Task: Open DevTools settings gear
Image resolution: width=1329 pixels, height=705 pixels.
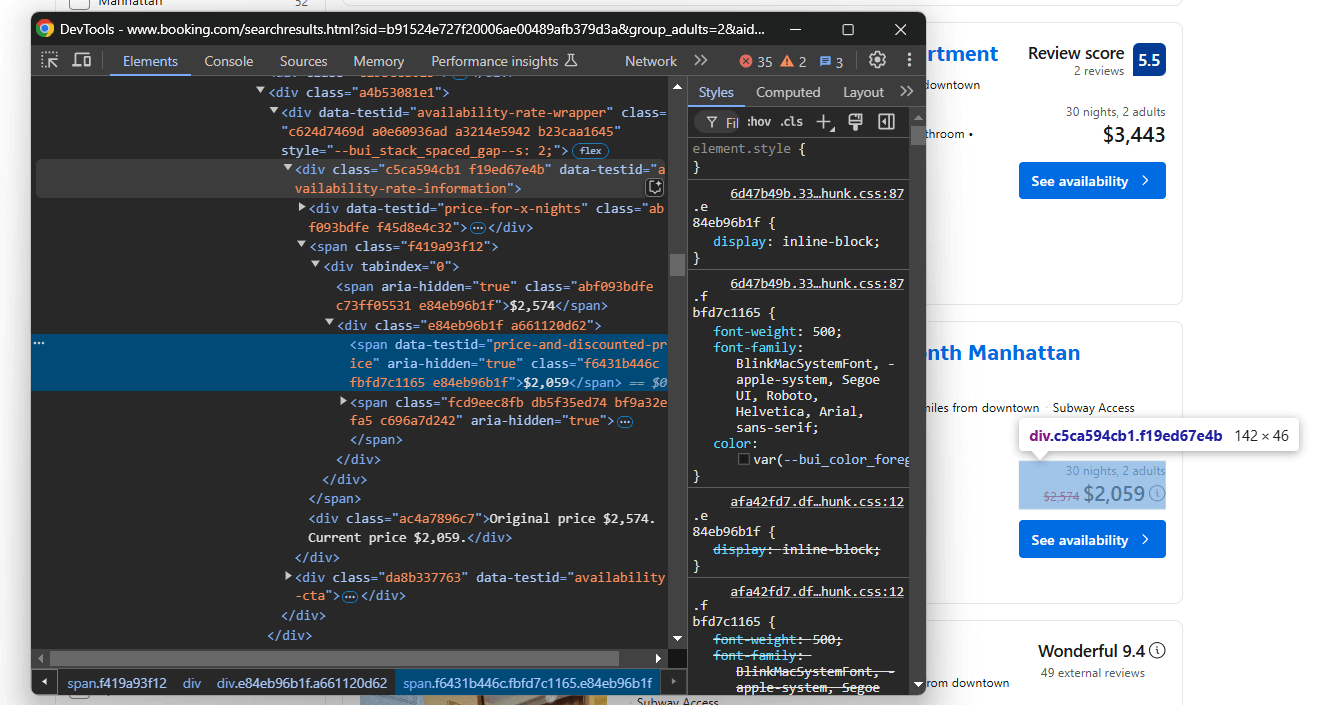Action: pyautogui.click(x=877, y=61)
